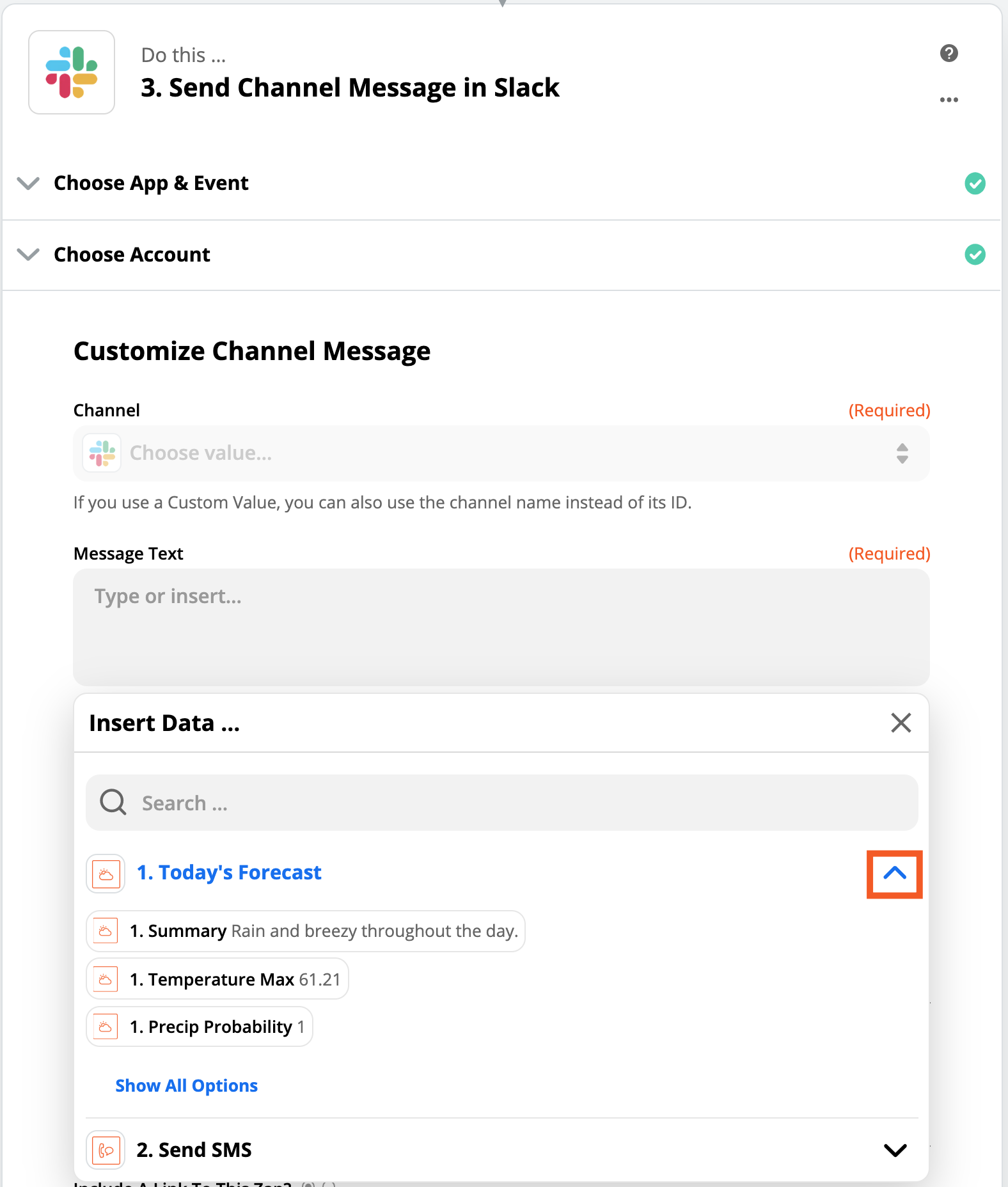Open the help question mark icon
Viewport: 1008px width, 1187px height.
(949, 53)
